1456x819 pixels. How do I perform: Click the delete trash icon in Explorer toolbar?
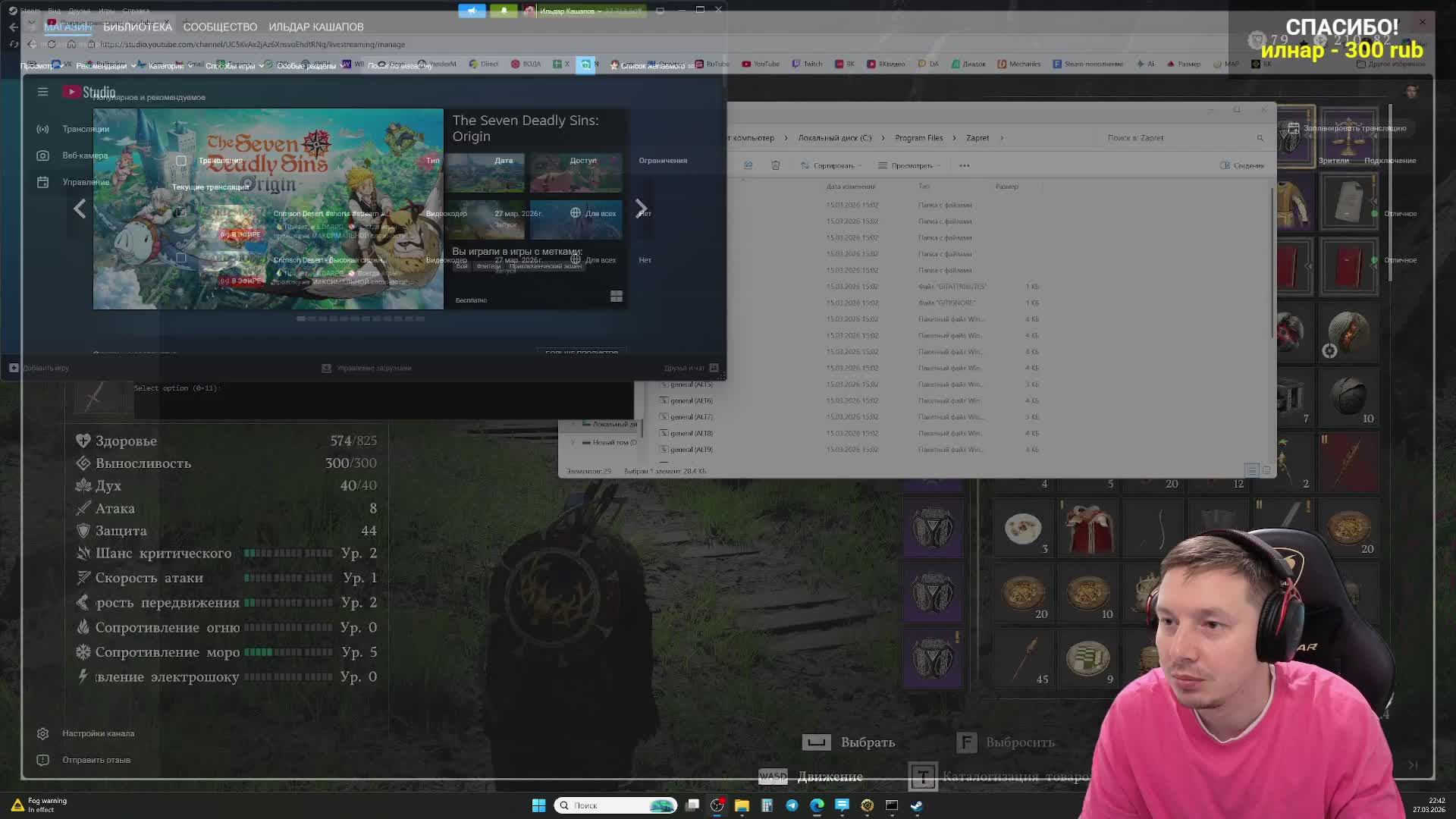(775, 165)
